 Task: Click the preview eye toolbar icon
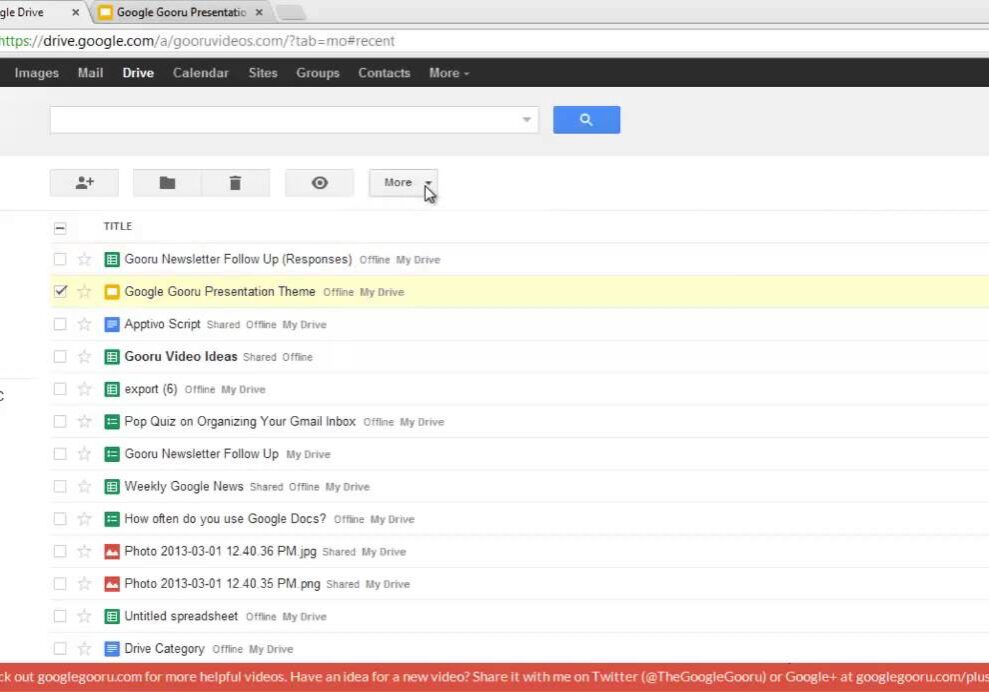coord(320,183)
